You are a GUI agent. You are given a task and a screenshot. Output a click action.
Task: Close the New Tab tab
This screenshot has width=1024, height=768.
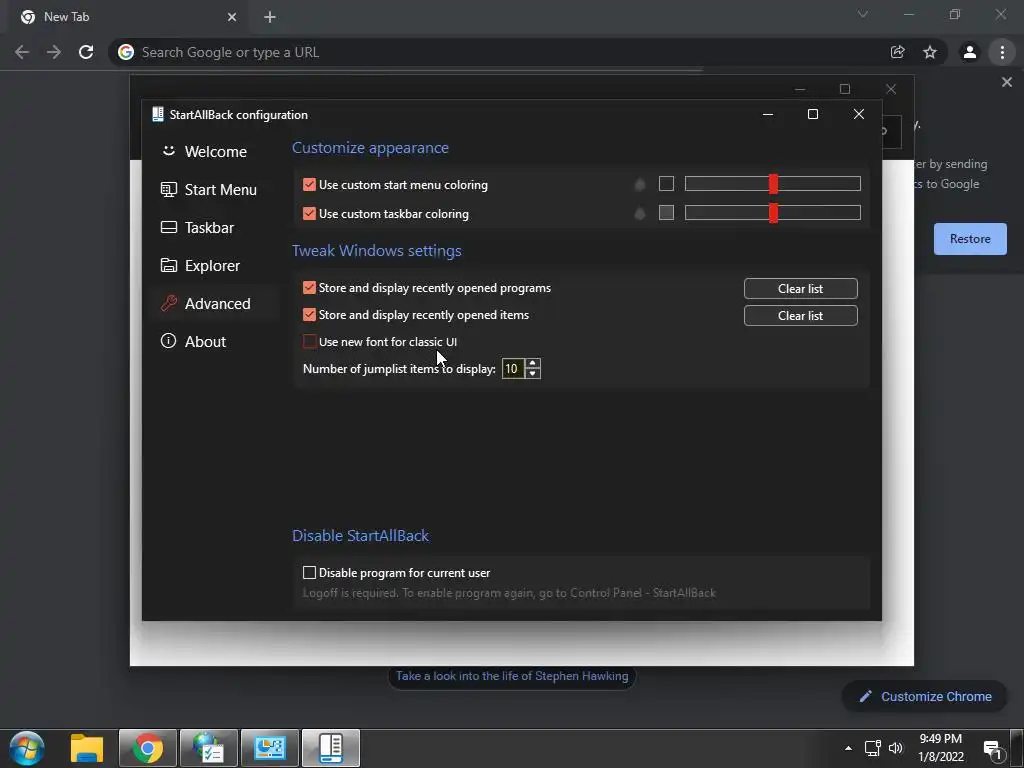point(232,17)
